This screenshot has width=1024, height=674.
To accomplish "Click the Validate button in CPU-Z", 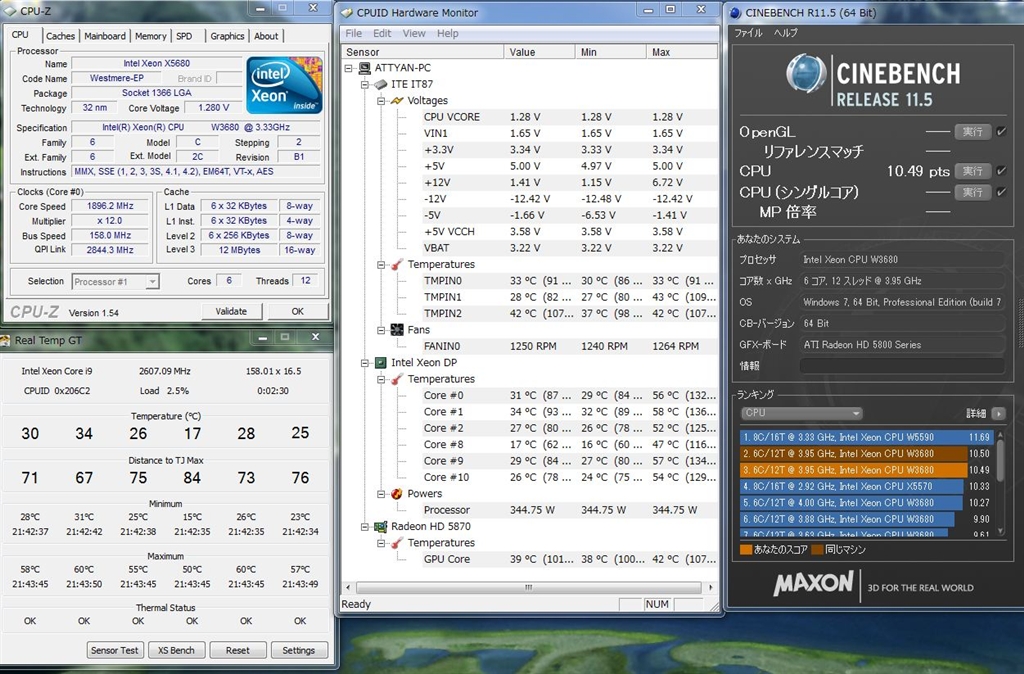I will coord(231,312).
